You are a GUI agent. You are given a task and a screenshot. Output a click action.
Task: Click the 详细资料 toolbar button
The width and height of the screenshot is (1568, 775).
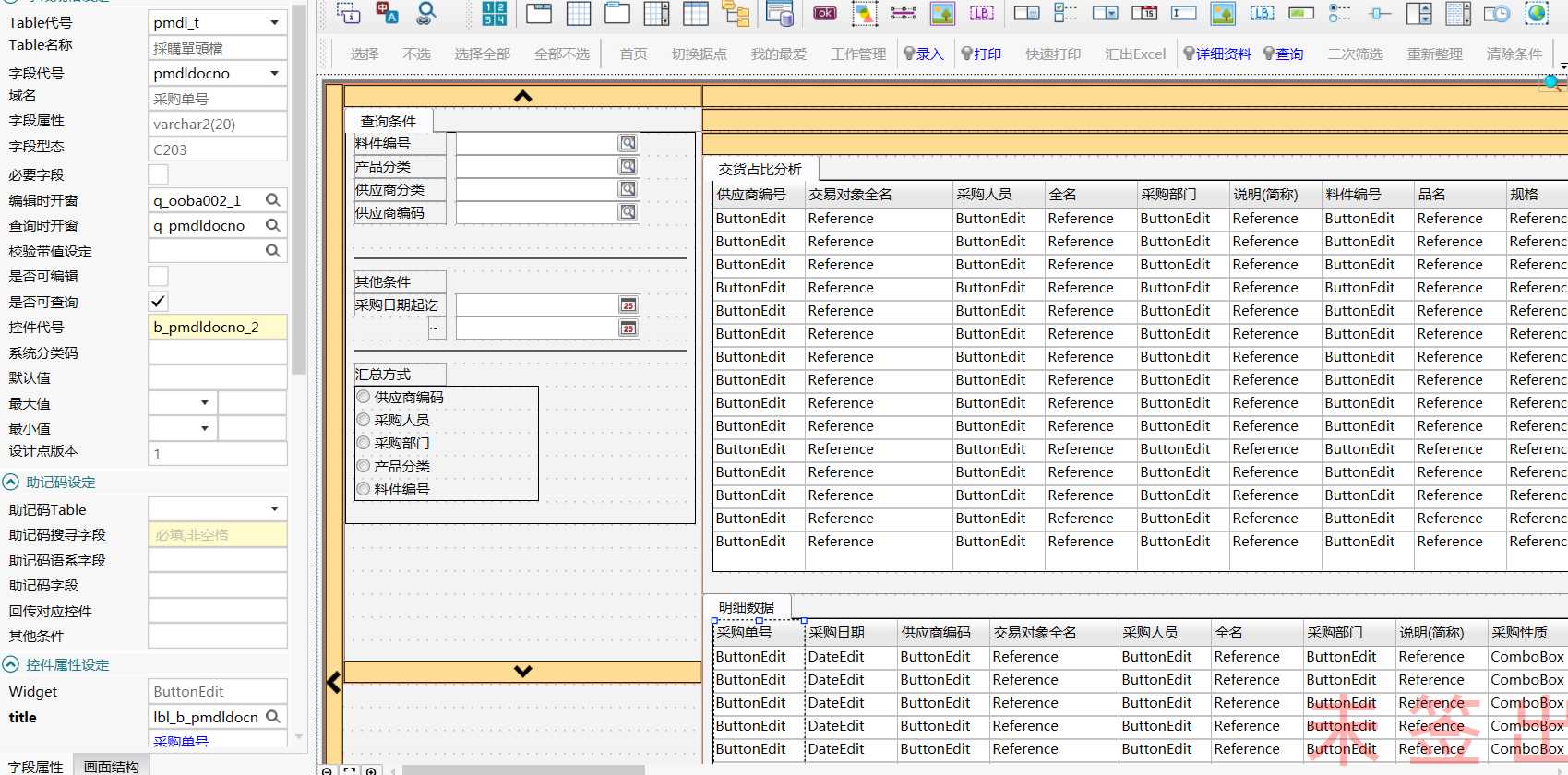pyautogui.click(x=1217, y=54)
